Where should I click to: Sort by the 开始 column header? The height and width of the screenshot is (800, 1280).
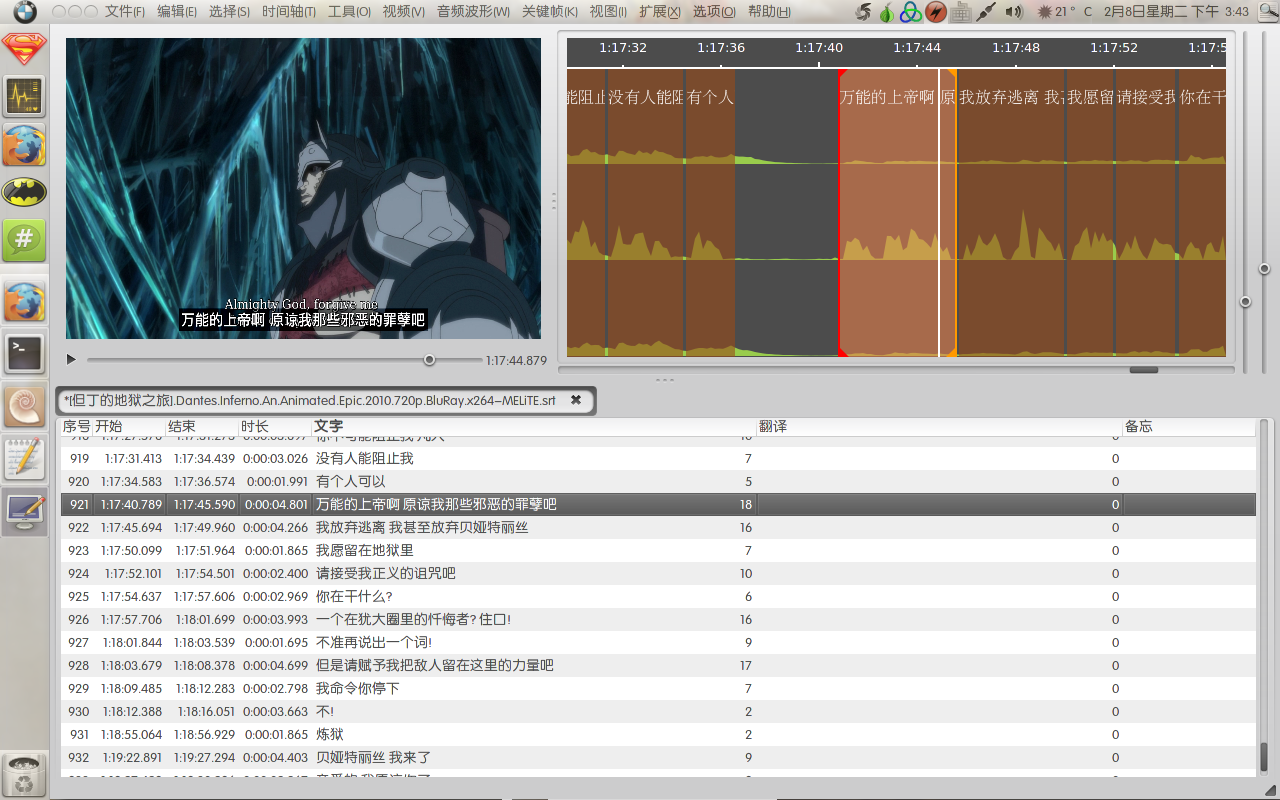[x=128, y=427]
